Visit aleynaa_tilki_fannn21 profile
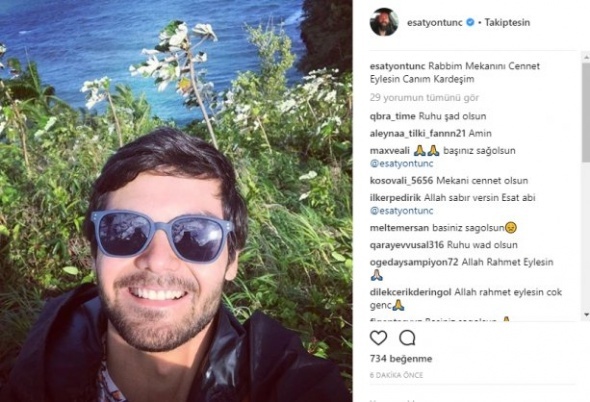The image size is (590, 402). tap(418, 133)
